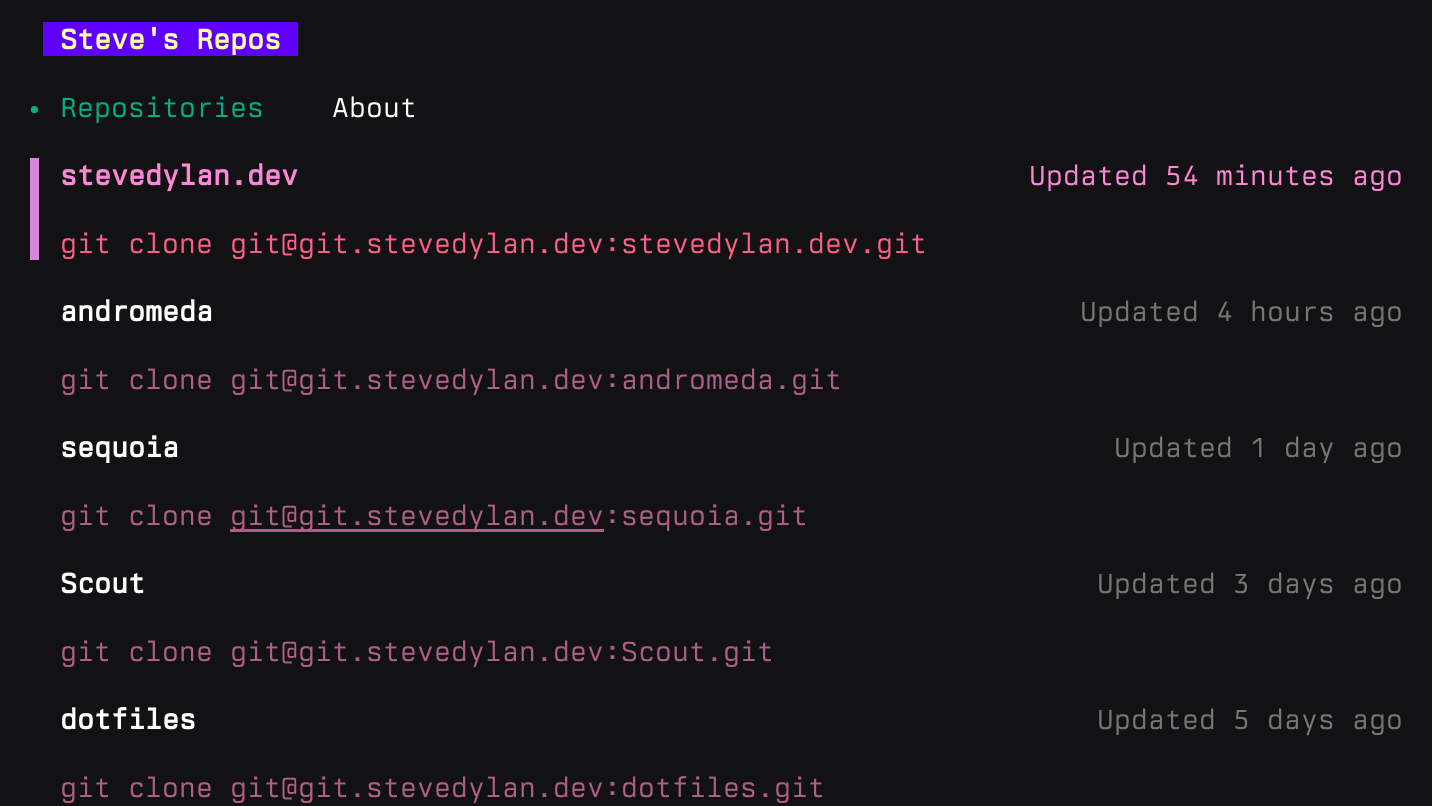The width and height of the screenshot is (1432, 806).
Task: Click Updated 1 day ago timestamp
Action: tap(1257, 447)
